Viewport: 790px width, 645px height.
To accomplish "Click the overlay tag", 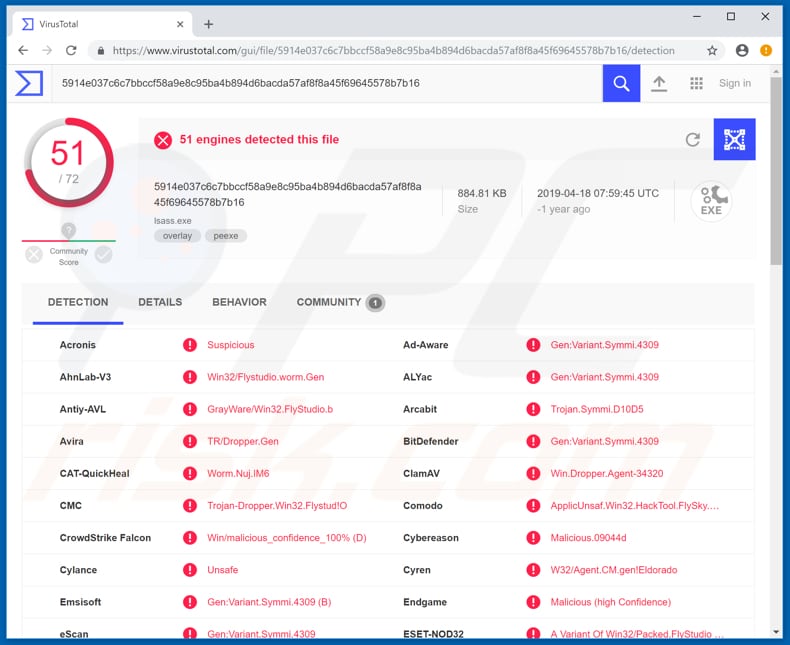I will click(177, 236).
